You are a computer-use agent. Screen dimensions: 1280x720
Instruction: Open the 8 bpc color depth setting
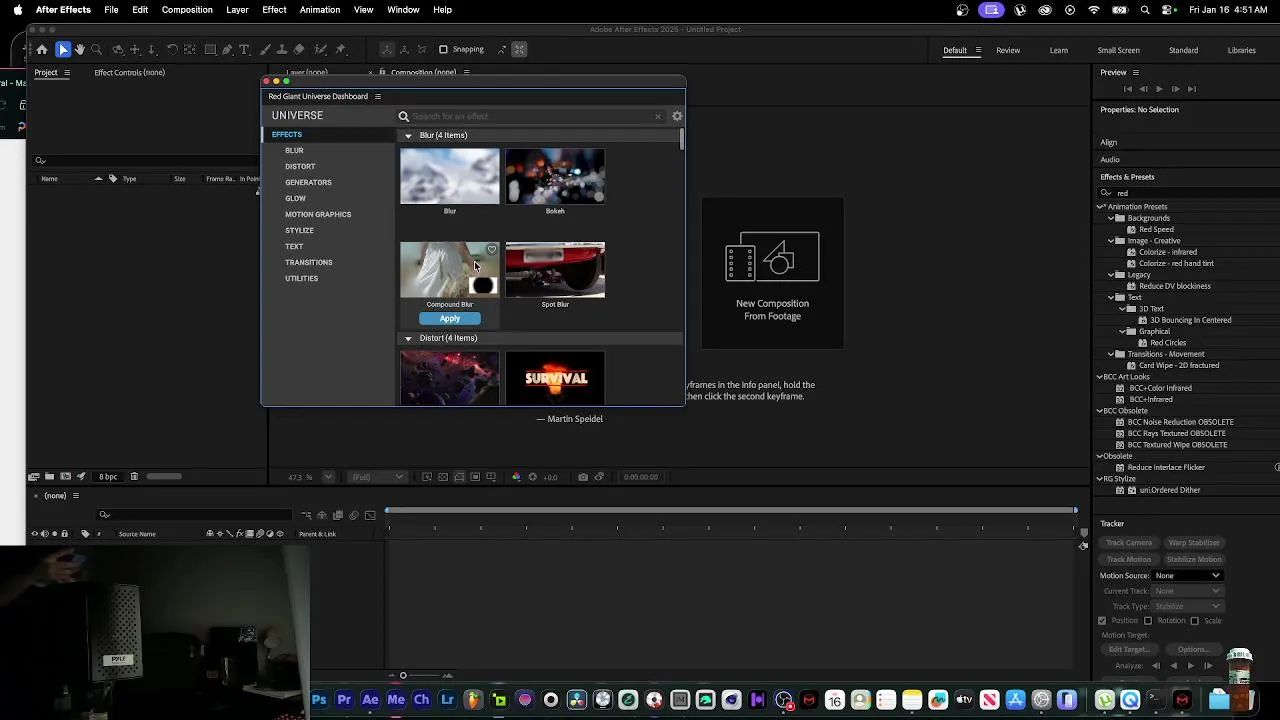click(108, 477)
